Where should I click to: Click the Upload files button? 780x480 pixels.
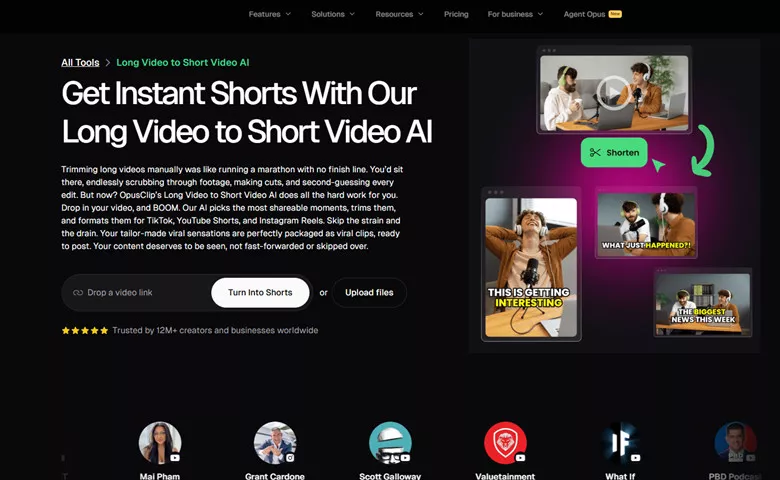pyautogui.click(x=369, y=292)
